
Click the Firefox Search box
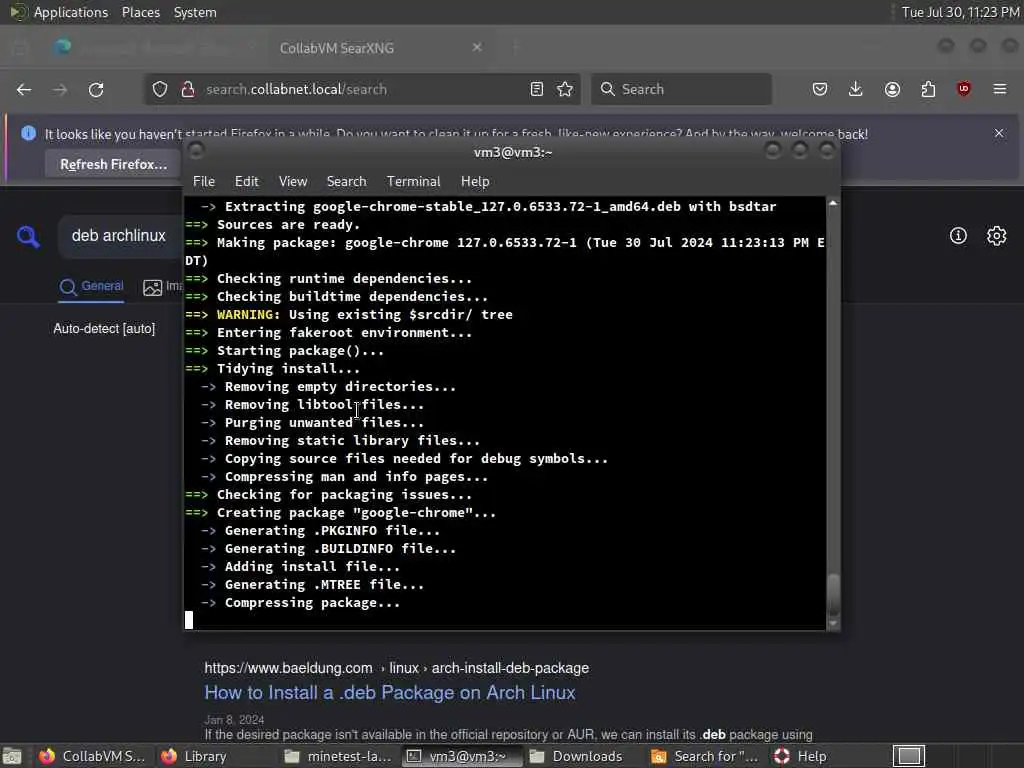[681, 89]
